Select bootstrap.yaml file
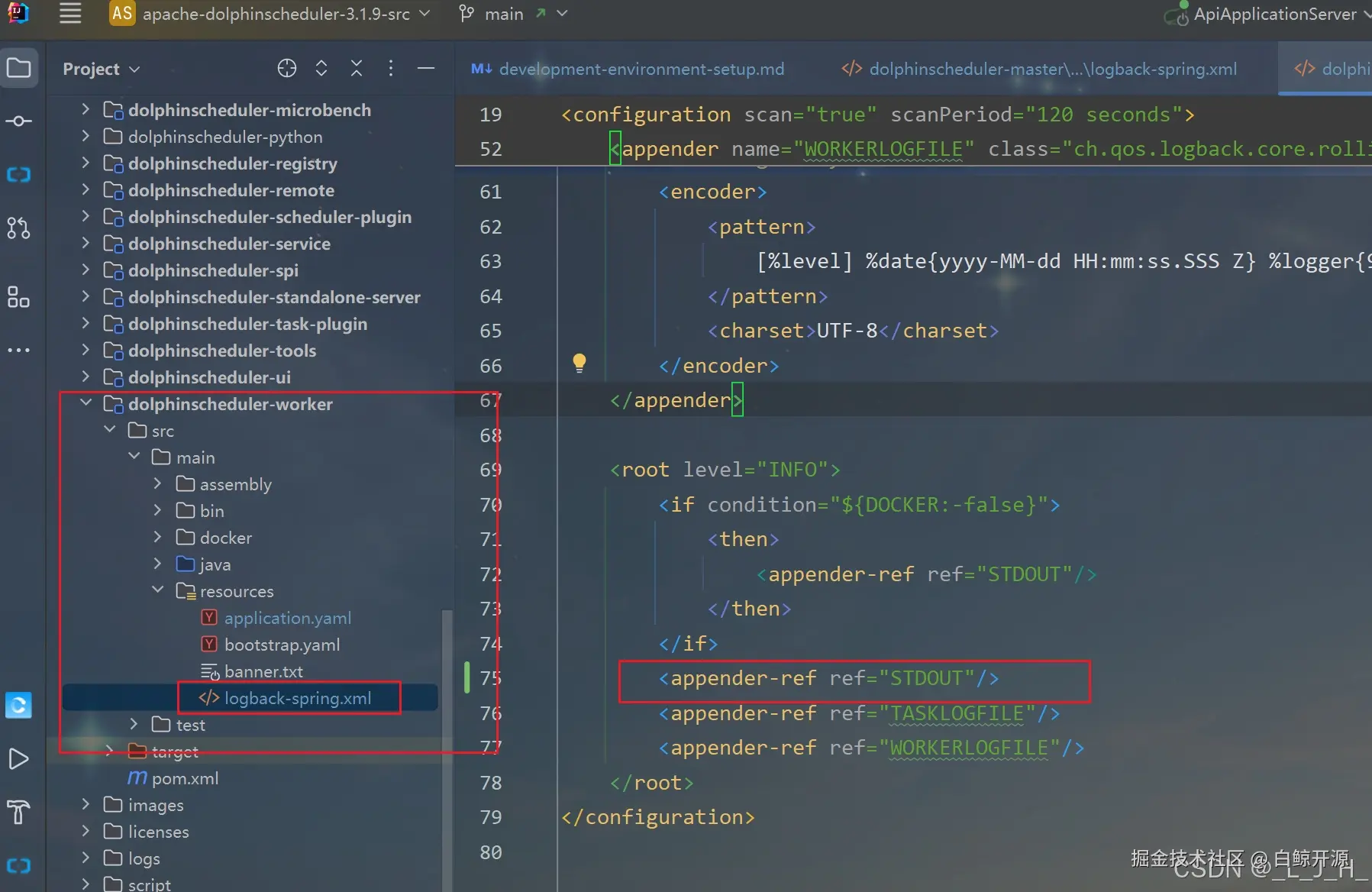This screenshot has width=1372, height=892. coord(282,645)
